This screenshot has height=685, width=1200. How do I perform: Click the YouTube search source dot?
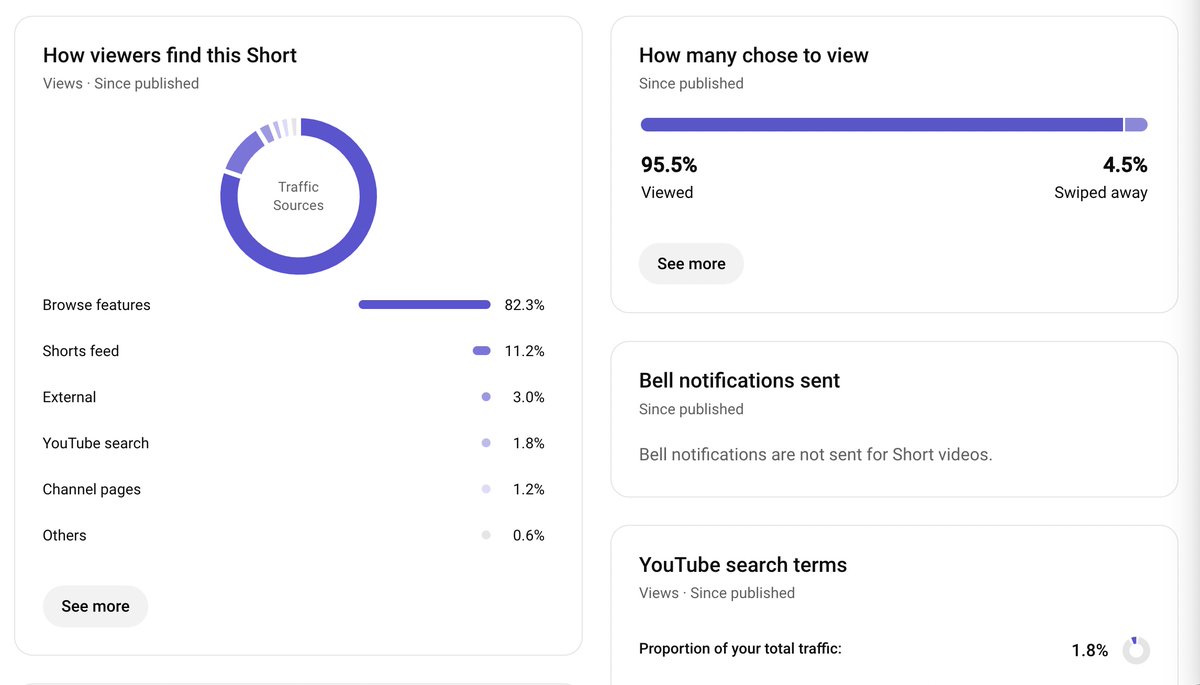point(486,443)
